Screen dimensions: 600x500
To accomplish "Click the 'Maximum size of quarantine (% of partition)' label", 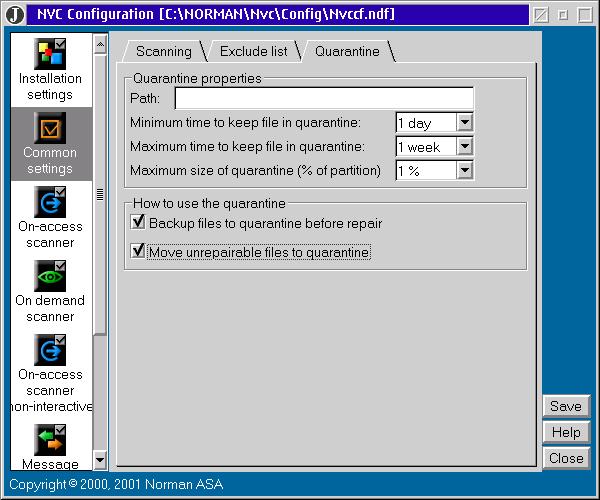I will pos(255,170).
